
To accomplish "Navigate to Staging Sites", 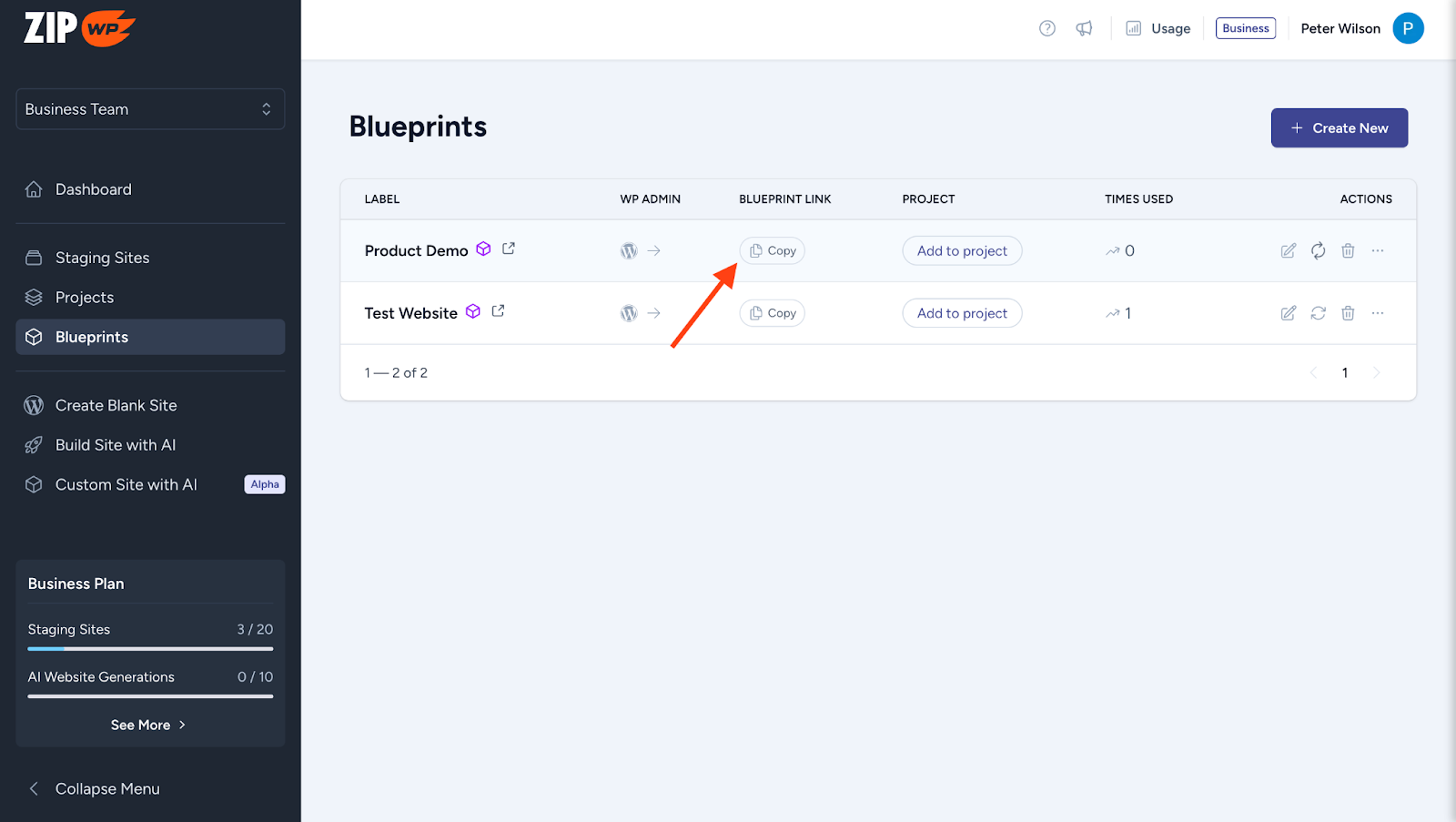I will 102,258.
